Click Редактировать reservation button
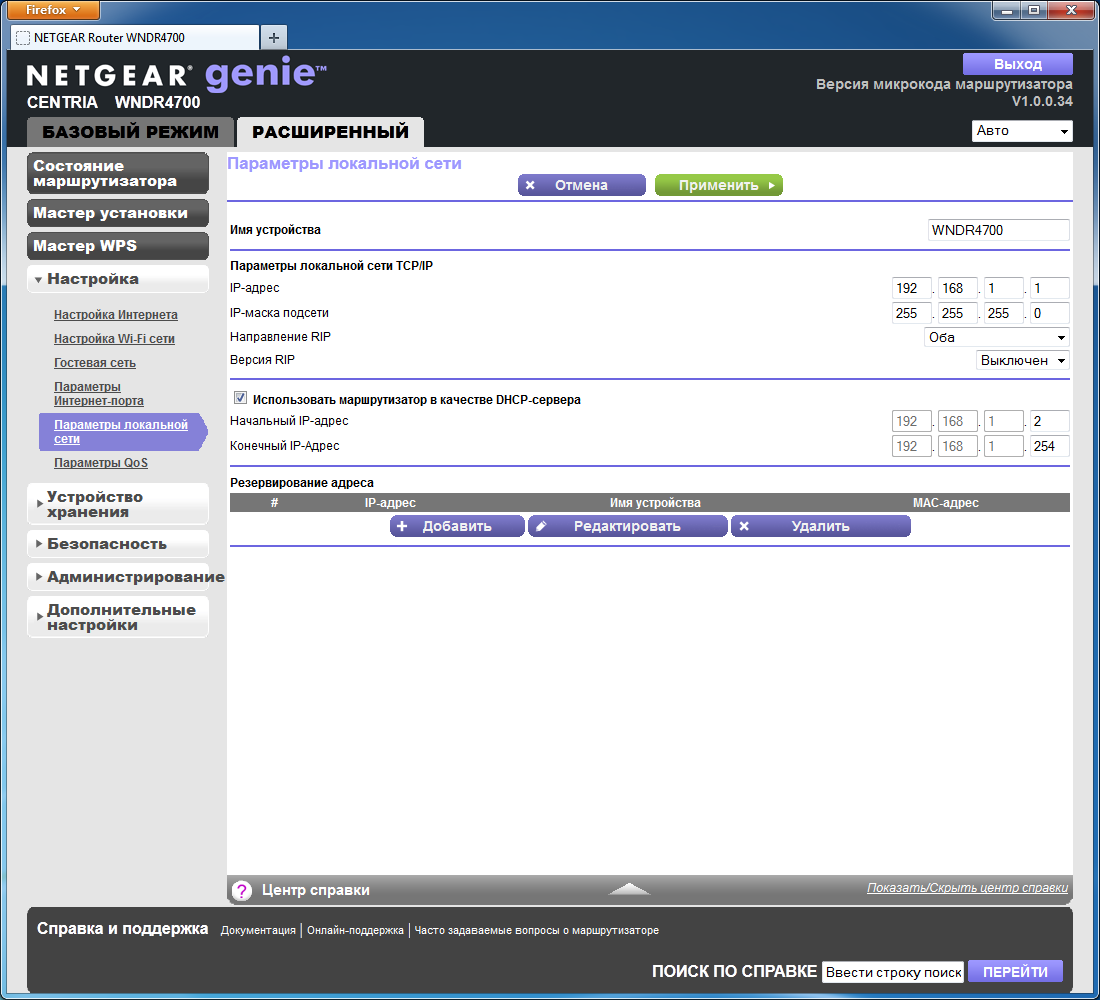This screenshot has height=1000, width=1100. coord(627,526)
